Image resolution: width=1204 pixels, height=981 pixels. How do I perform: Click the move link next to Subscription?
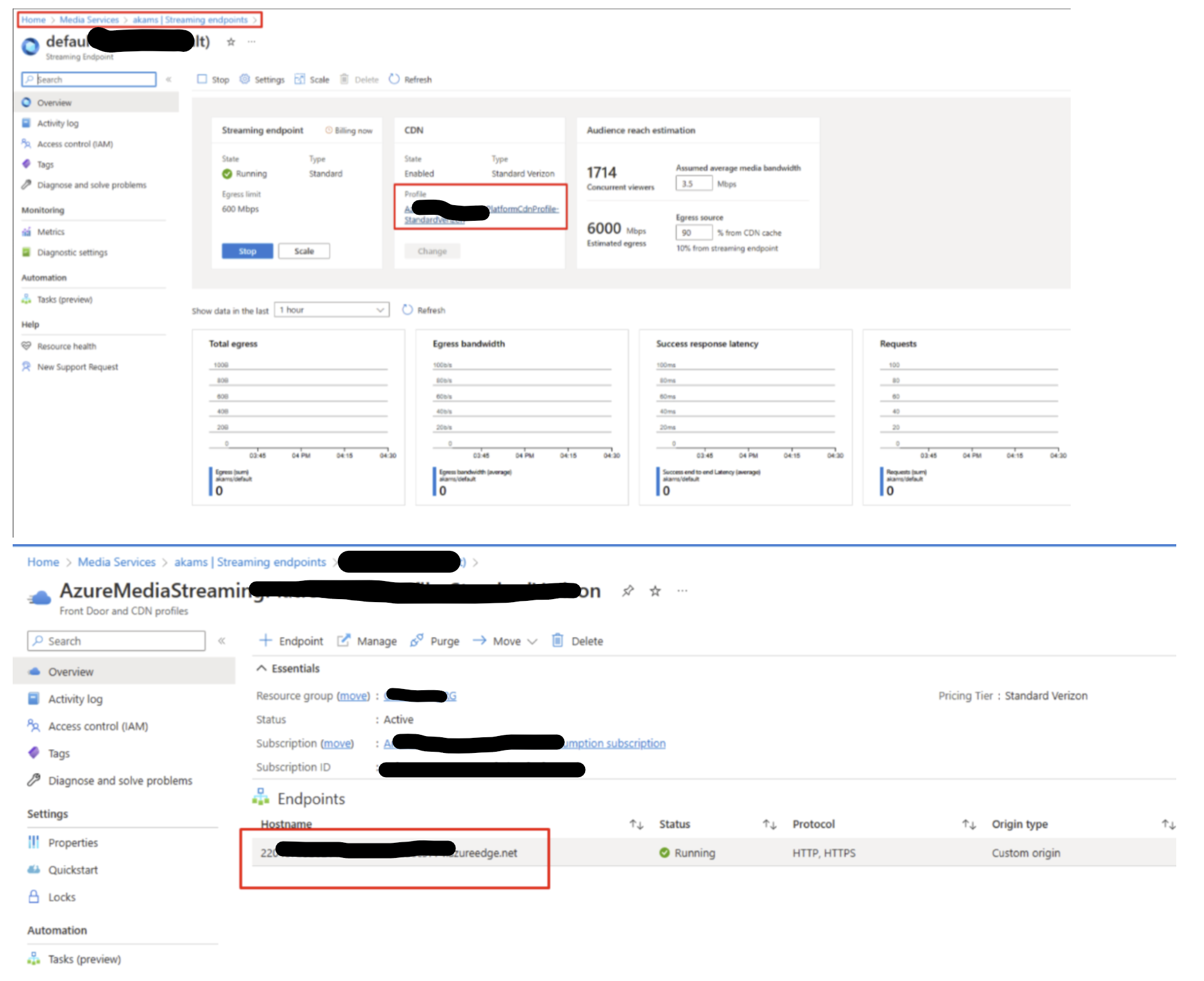[x=337, y=743]
